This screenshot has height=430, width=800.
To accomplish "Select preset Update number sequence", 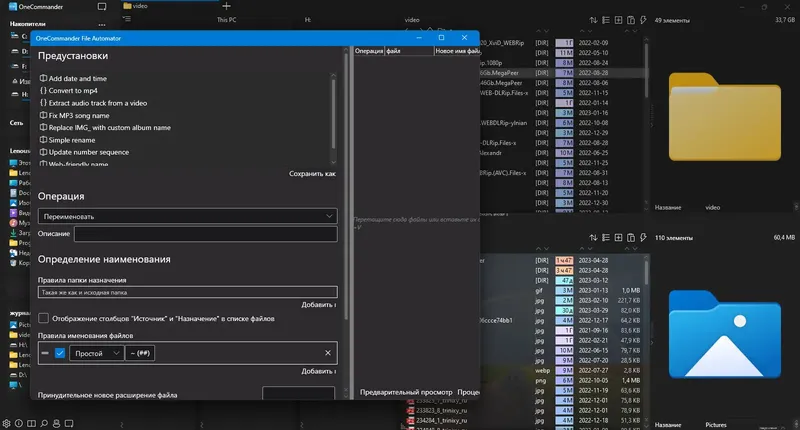I will click(x=84, y=152).
